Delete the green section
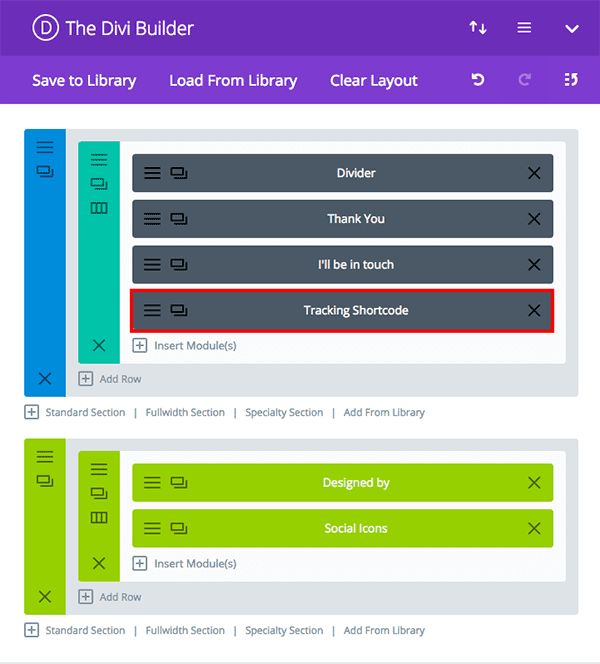 coord(45,596)
